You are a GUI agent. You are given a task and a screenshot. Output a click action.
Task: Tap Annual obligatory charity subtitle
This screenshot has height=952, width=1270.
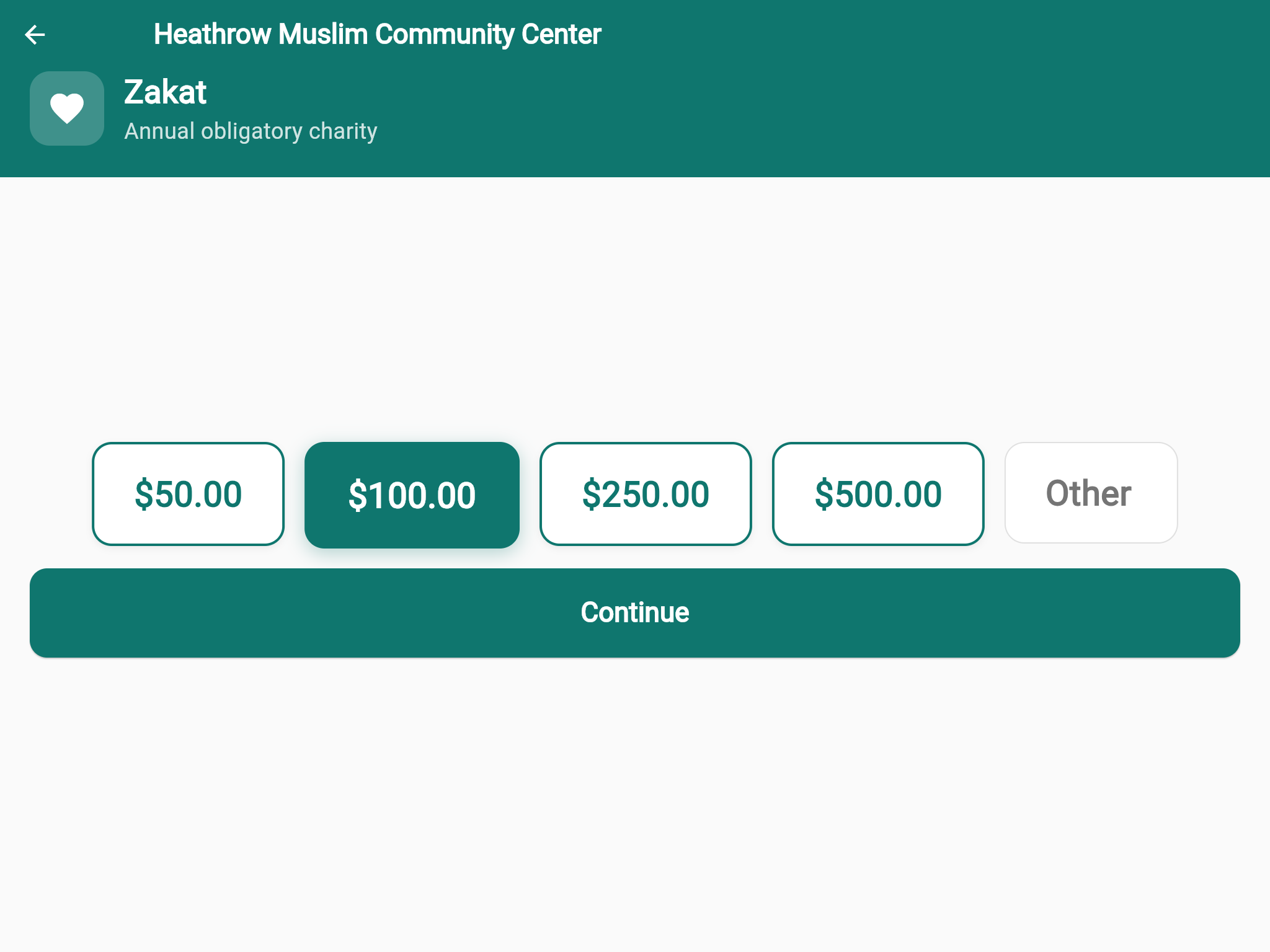[251, 130]
